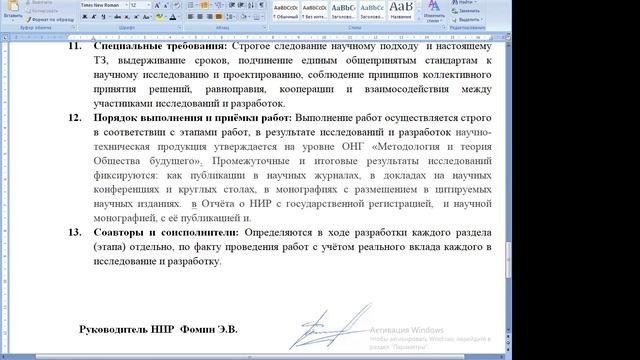Increase the paragraph indent
The image size is (640, 360).
point(241,5)
